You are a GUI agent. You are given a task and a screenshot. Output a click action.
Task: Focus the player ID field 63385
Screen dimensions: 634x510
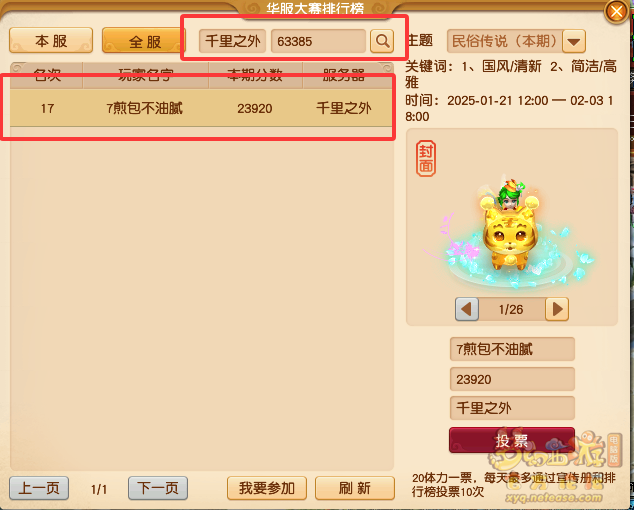click(x=319, y=41)
